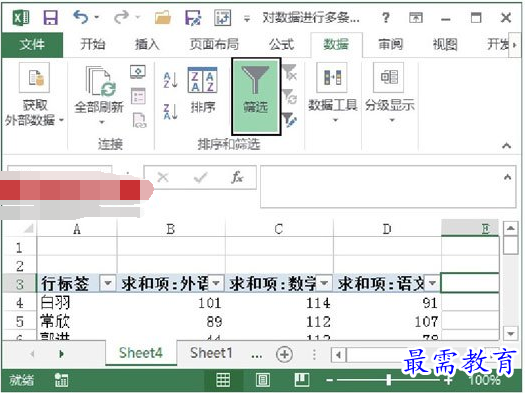
Task: Click into the formula bar input
Action: [x=382, y=186]
